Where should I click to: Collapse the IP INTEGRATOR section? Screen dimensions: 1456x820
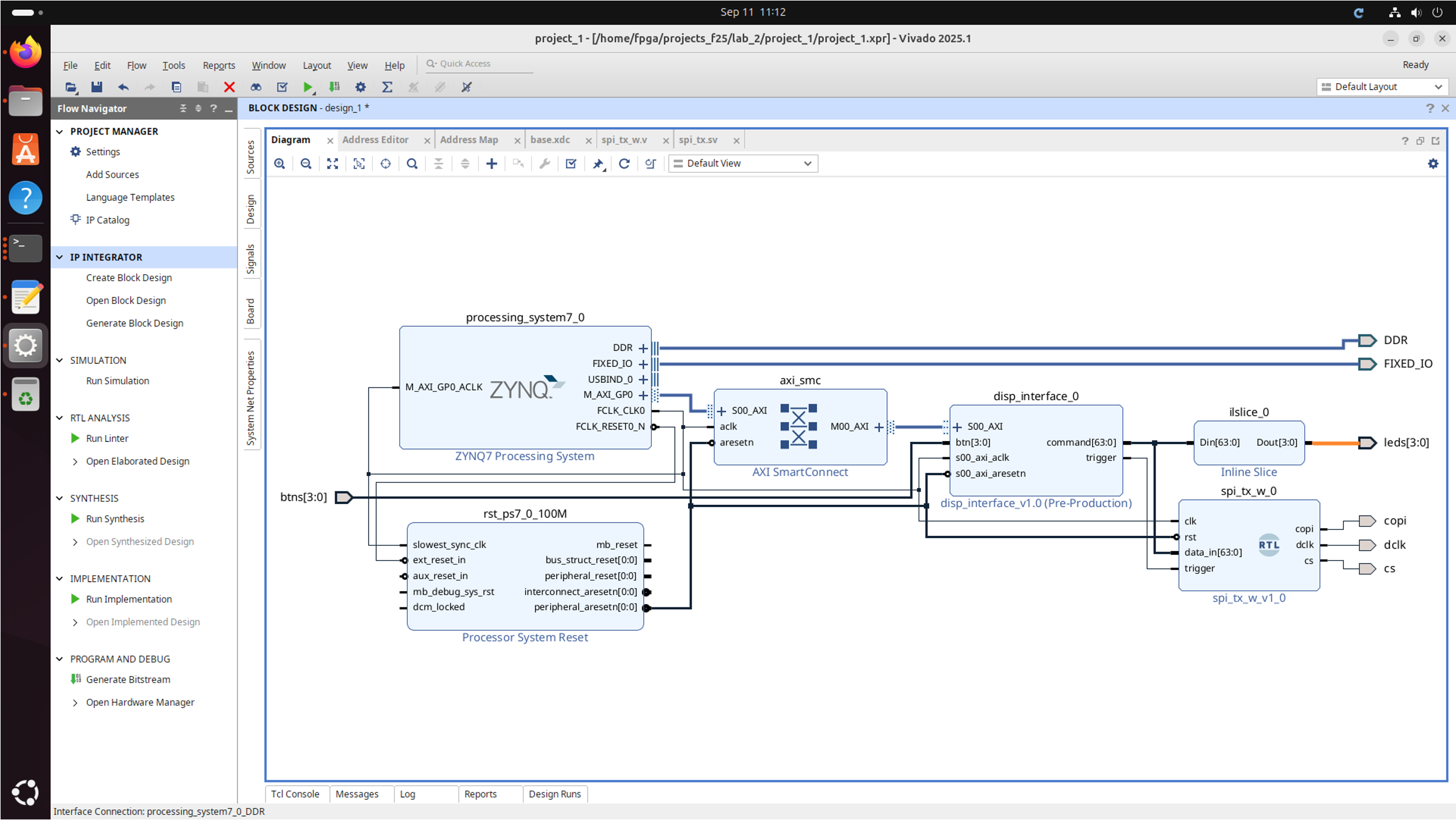pyautogui.click(x=60, y=257)
